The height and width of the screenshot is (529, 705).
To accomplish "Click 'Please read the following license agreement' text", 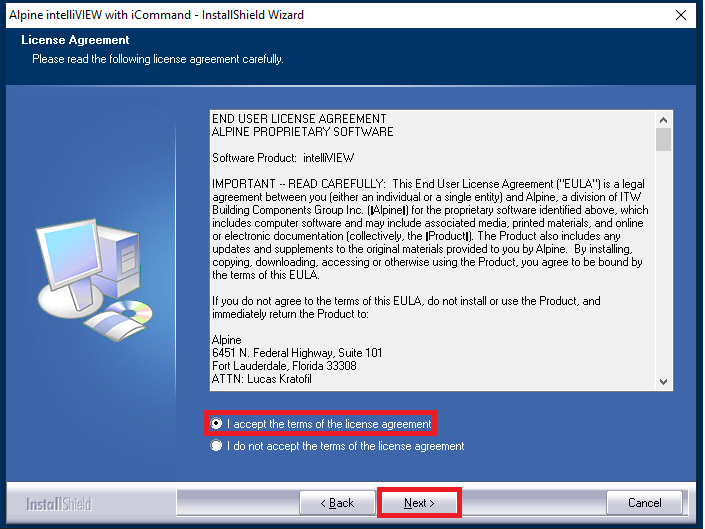I will [x=157, y=59].
